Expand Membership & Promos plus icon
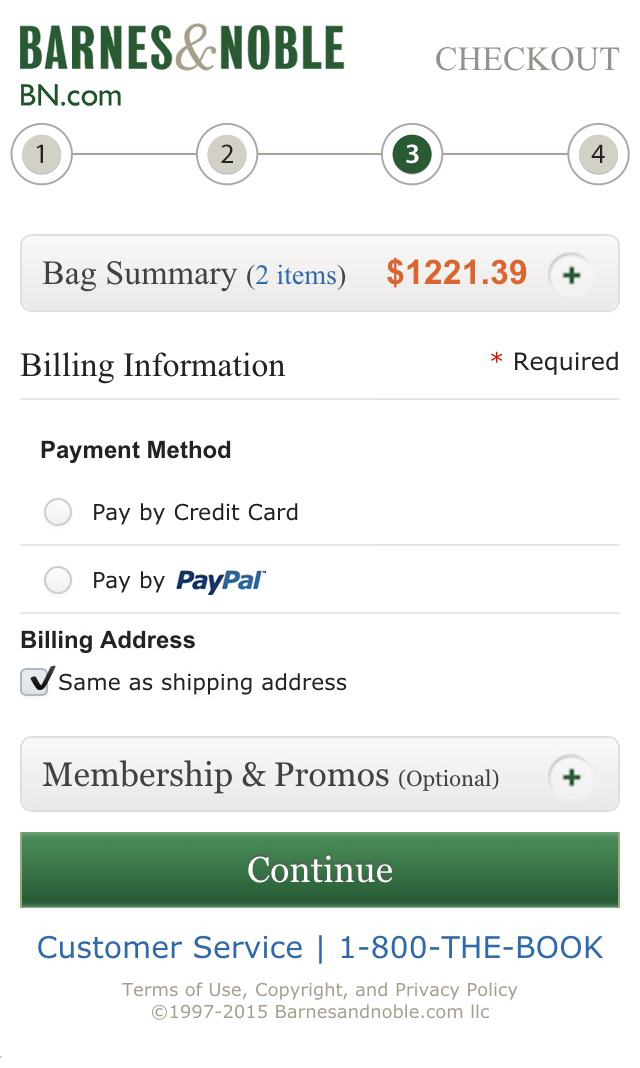640x1068 pixels. pos(571,776)
